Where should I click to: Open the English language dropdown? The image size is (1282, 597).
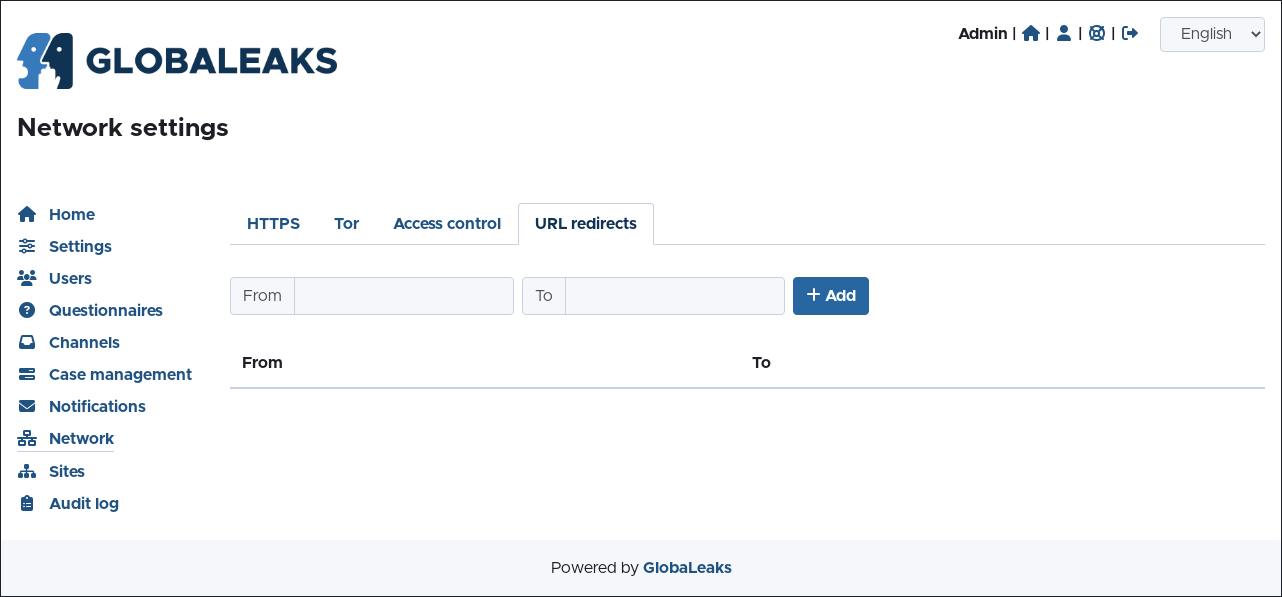[x=1212, y=34]
